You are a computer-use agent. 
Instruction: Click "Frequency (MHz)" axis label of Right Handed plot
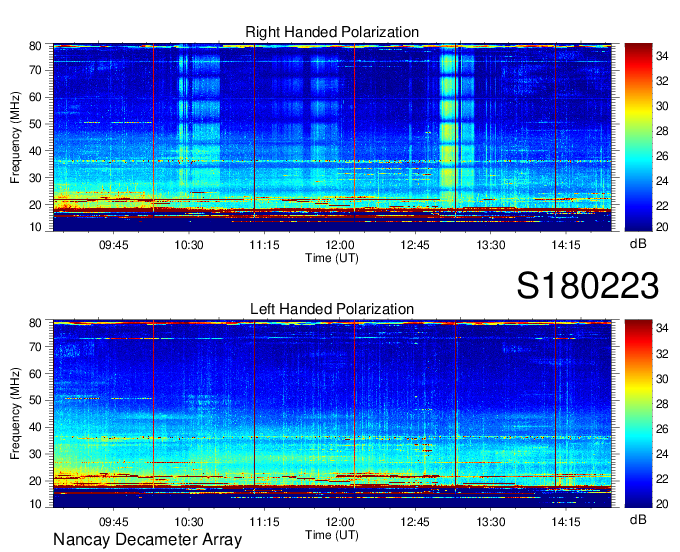point(15,137)
